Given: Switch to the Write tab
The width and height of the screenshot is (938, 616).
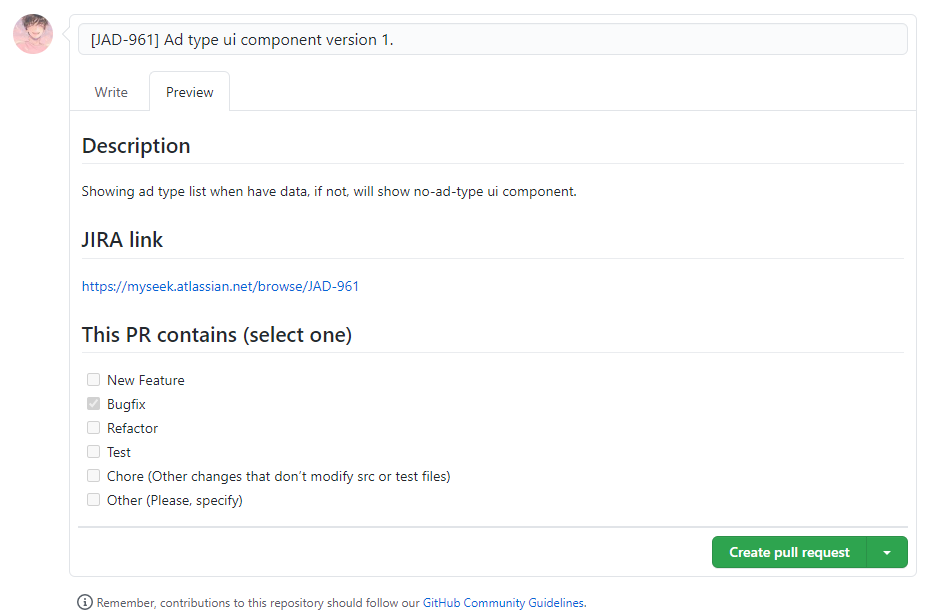Looking at the screenshot, I should (x=111, y=92).
